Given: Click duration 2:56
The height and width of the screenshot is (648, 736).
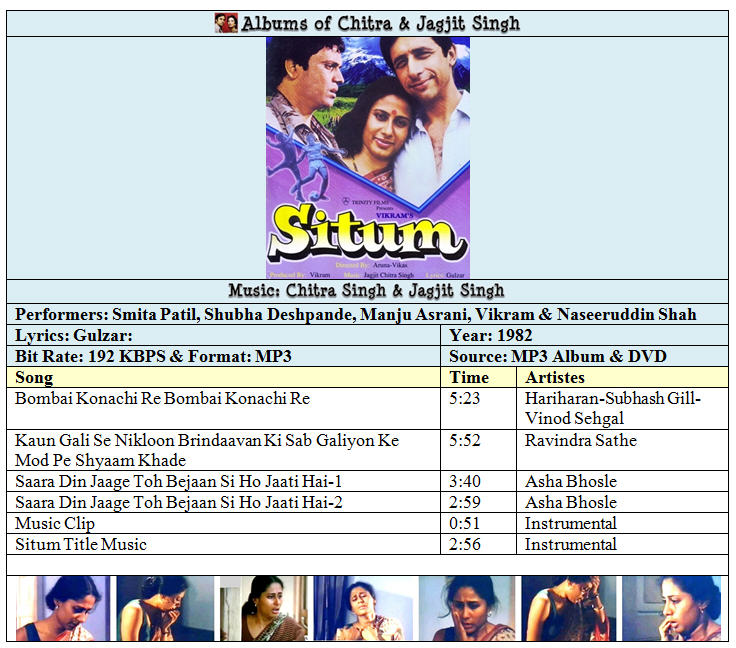Looking at the screenshot, I should point(465,544).
